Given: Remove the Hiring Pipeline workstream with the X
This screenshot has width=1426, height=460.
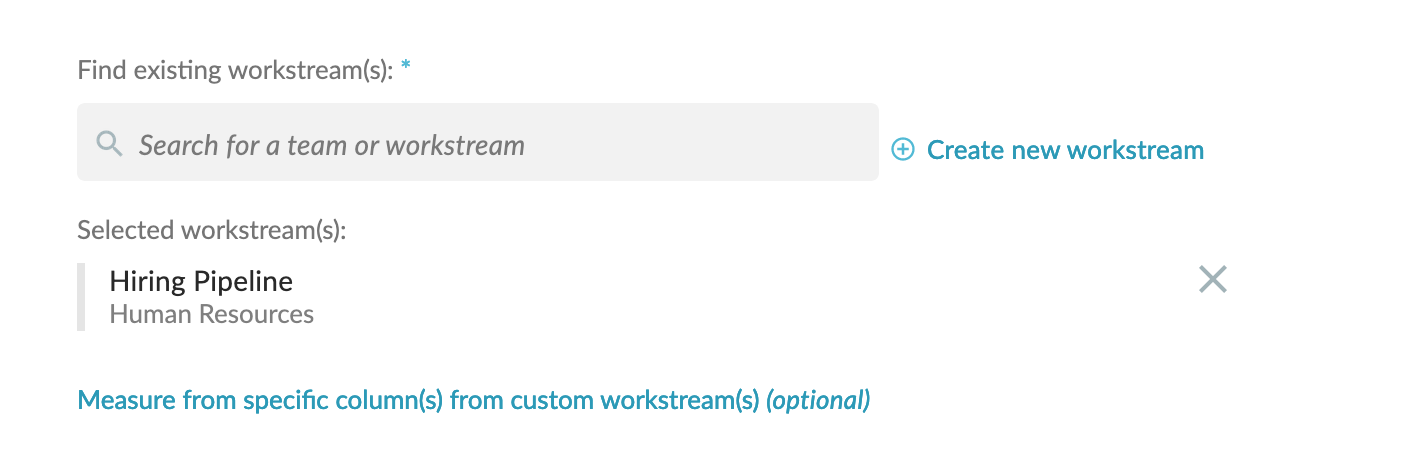Looking at the screenshot, I should [1212, 279].
